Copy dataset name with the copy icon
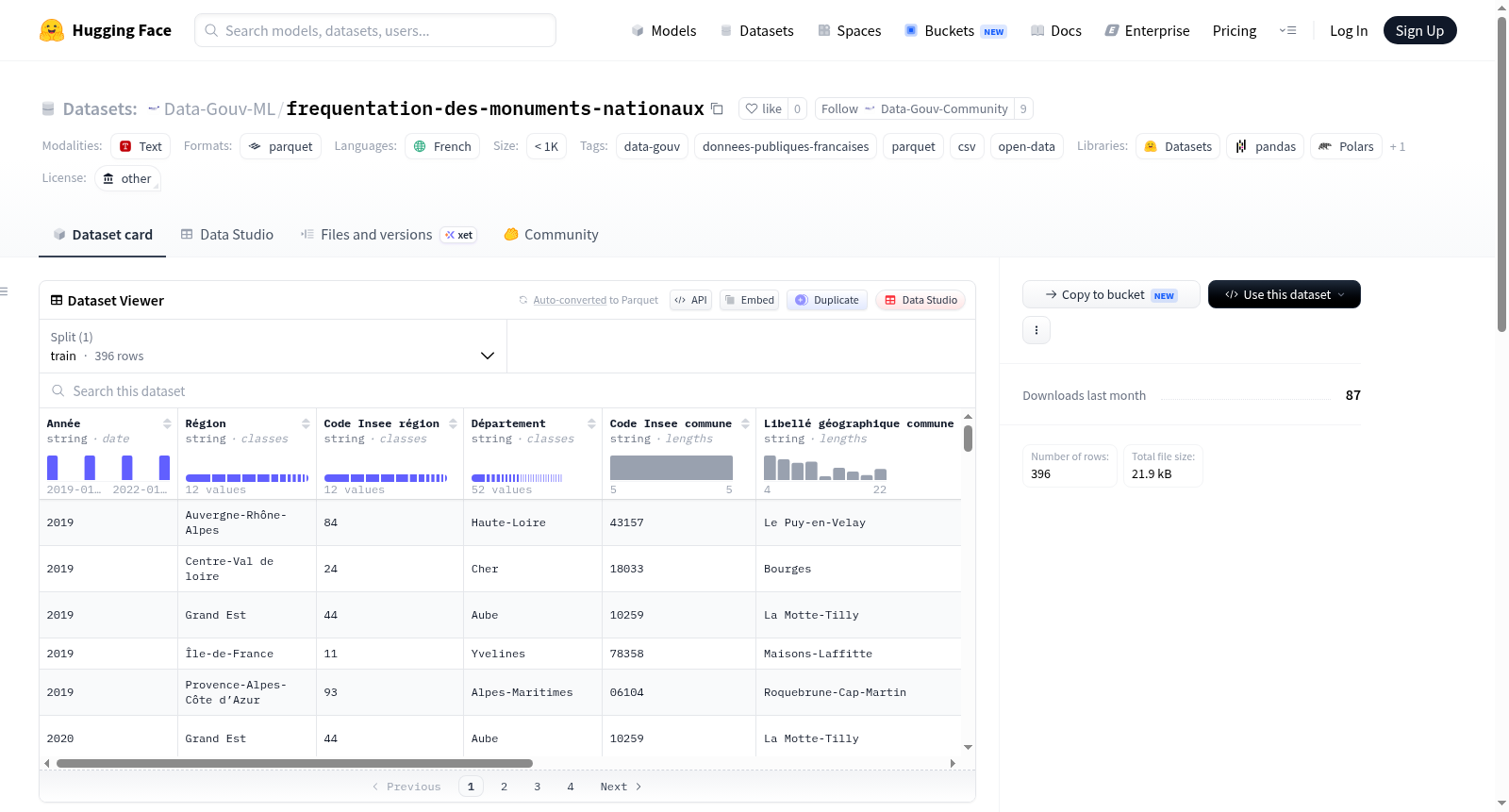This screenshot has width=1509, height=812. click(717, 108)
